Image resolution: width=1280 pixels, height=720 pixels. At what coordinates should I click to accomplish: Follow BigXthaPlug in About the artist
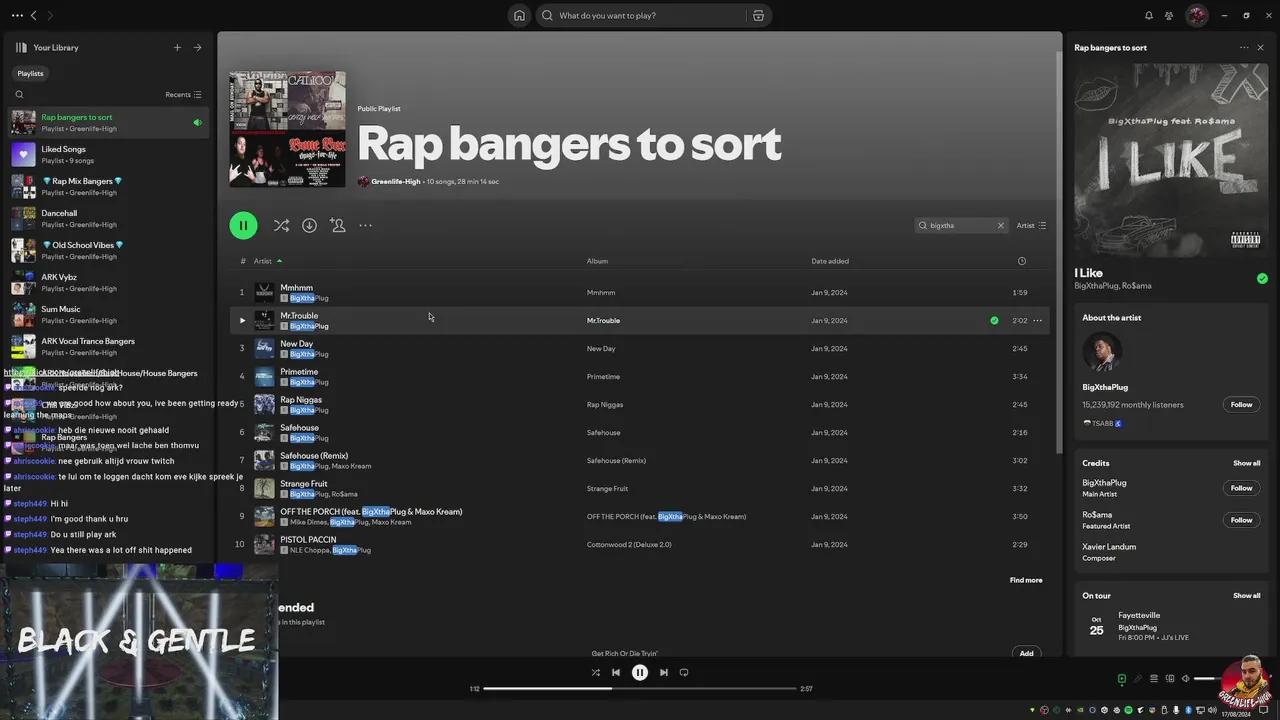pos(1241,405)
